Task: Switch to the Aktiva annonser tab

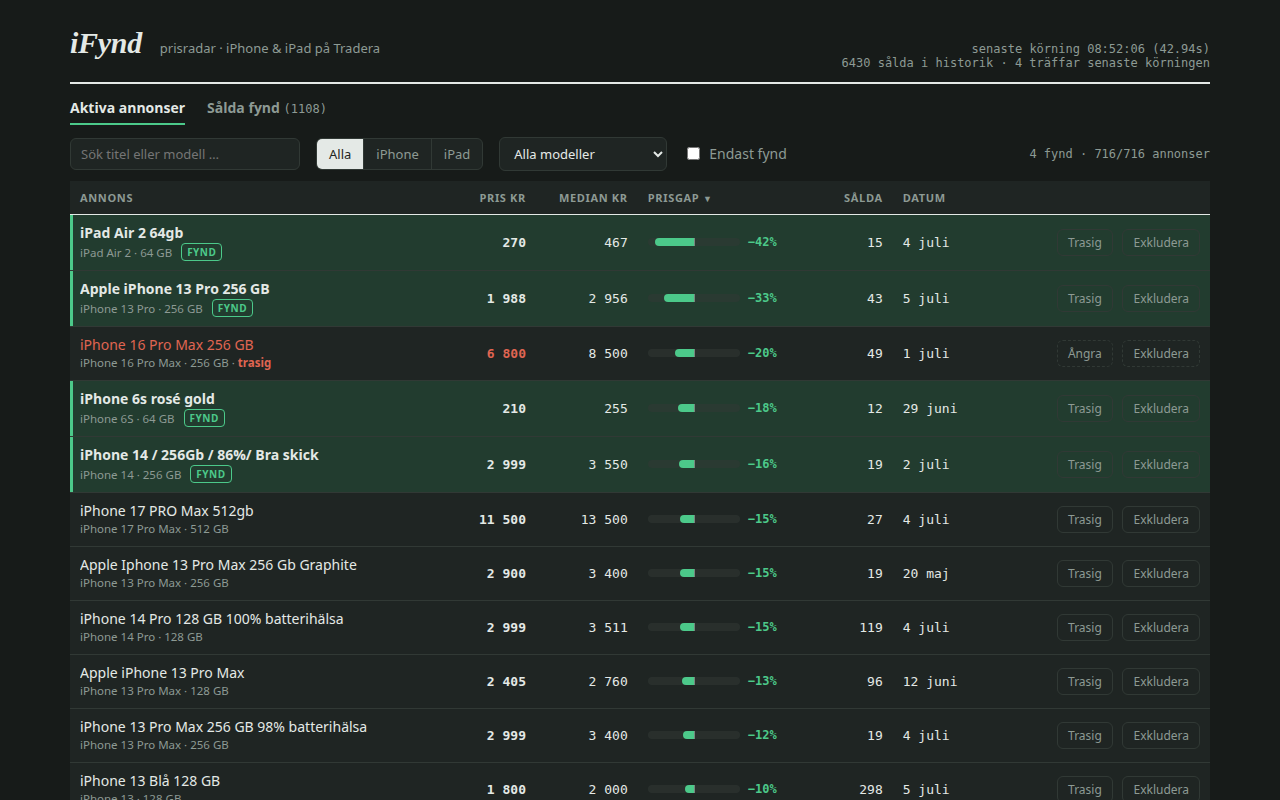Action: [127, 108]
